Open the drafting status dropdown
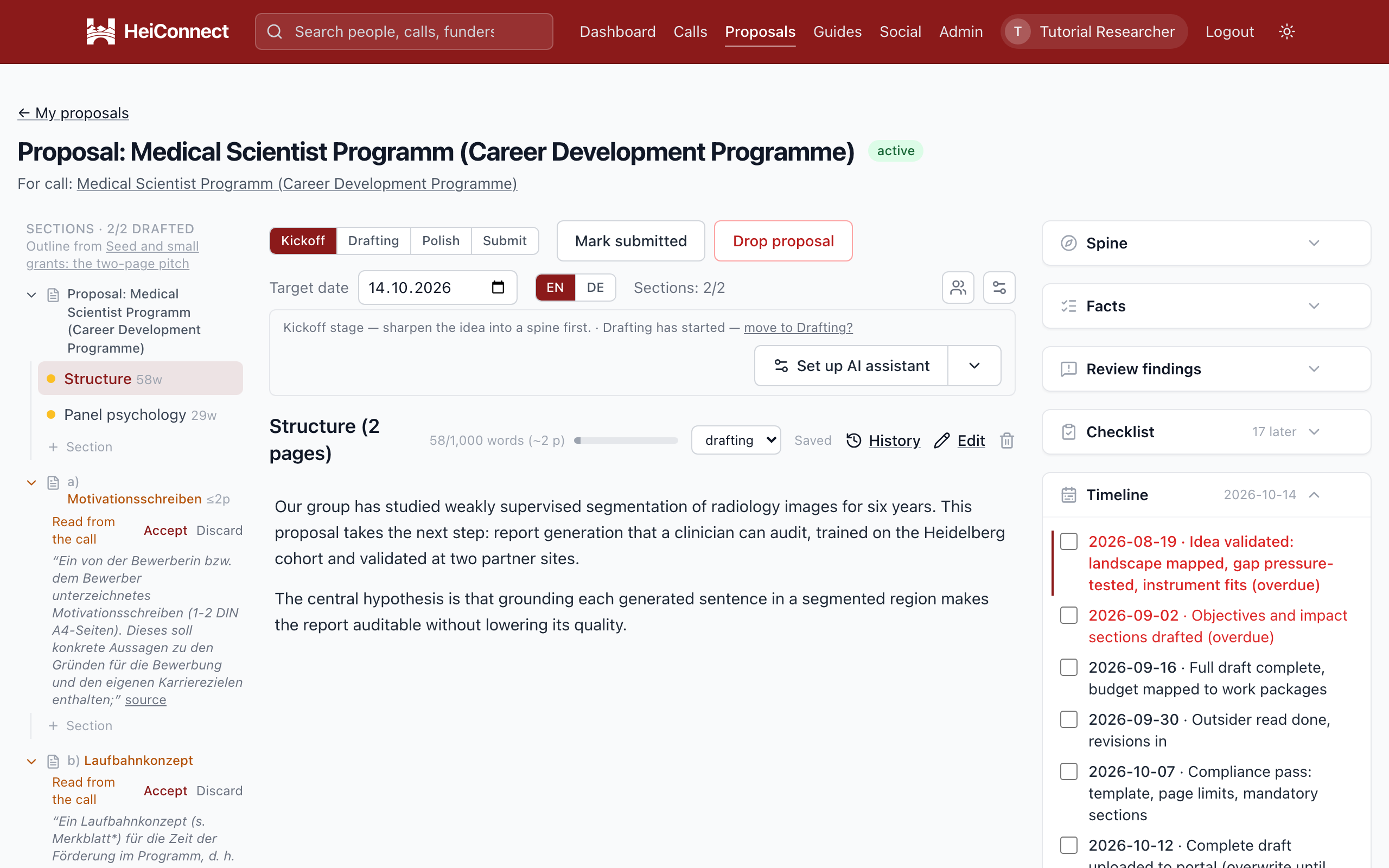 pos(736,441)
